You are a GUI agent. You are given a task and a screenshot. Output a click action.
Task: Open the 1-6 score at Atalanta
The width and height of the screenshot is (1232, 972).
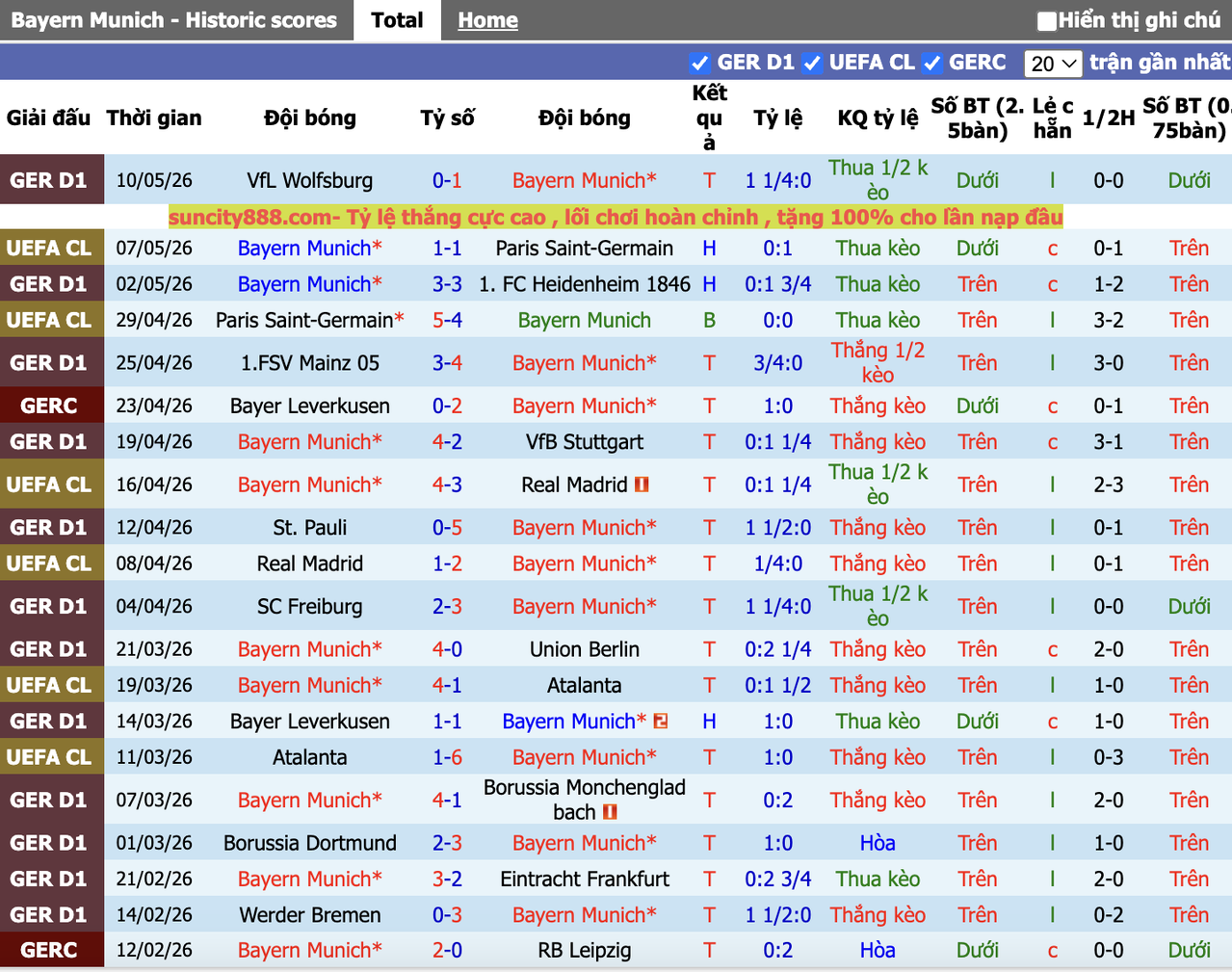point(447,757)
